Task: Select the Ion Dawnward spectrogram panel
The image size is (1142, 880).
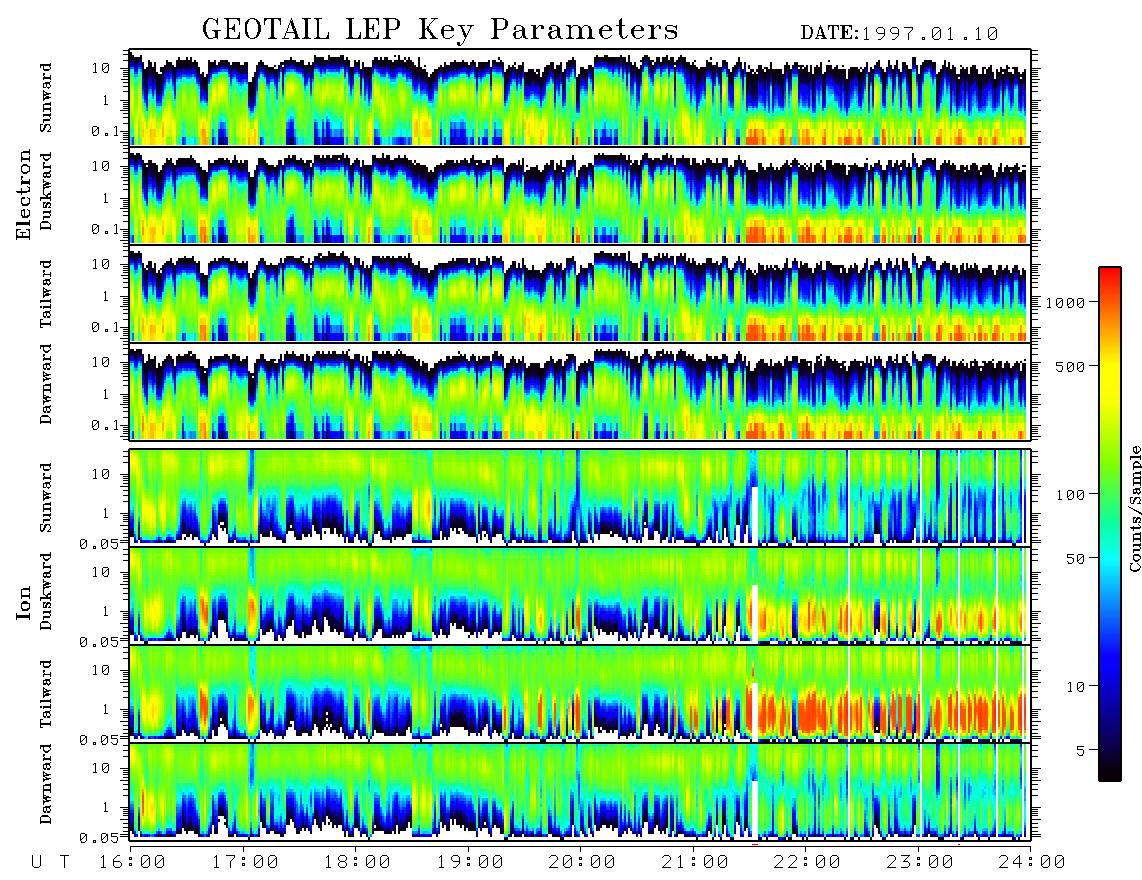Action: coord(580,792)
